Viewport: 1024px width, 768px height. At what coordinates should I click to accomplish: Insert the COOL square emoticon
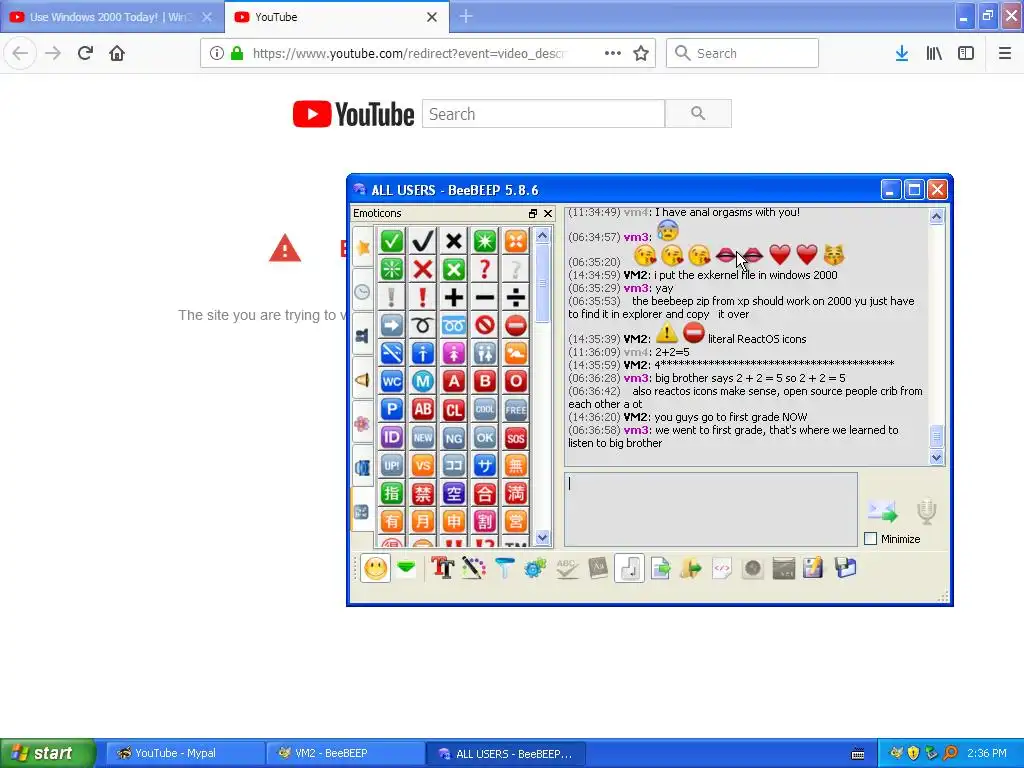[x=485, y=409]
